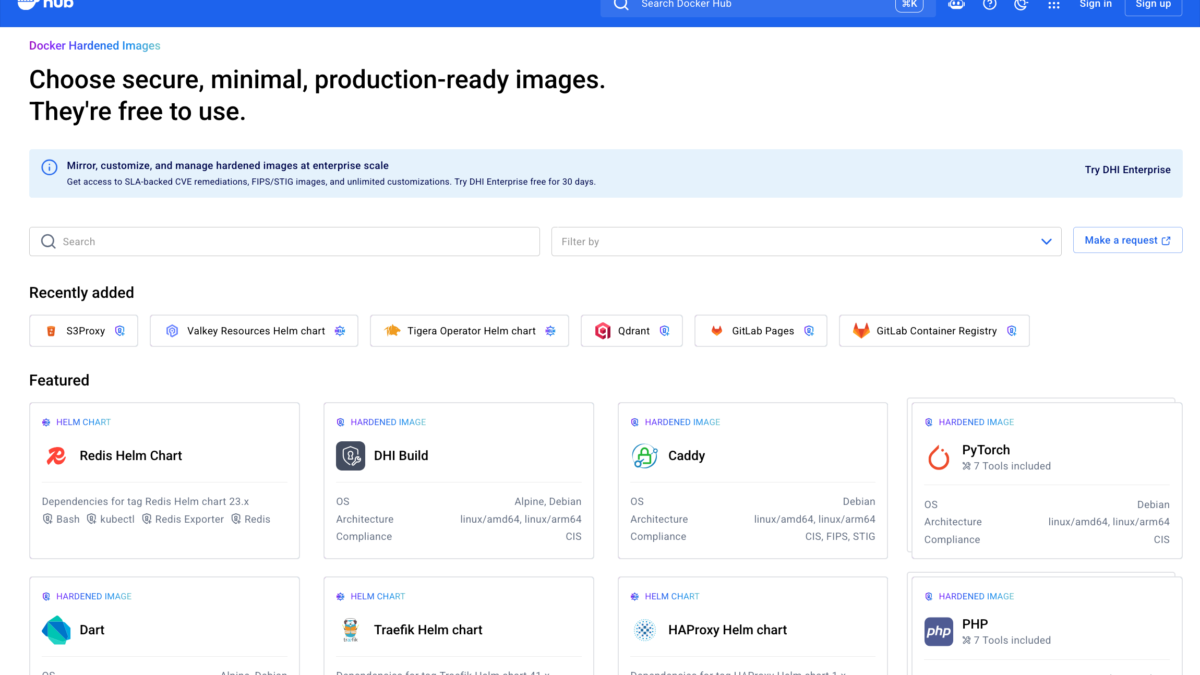The width and height of the screenshot is (1200, 675).
Task: Click the Recently added heading
Action: (82, 293)
